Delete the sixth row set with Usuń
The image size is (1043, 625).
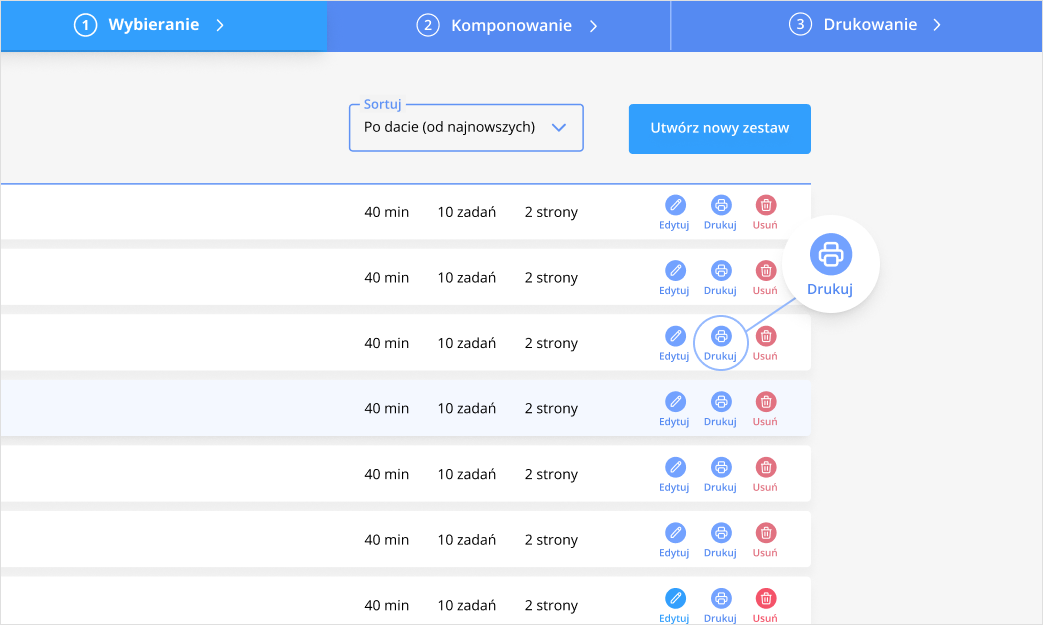tap(766, 533)
